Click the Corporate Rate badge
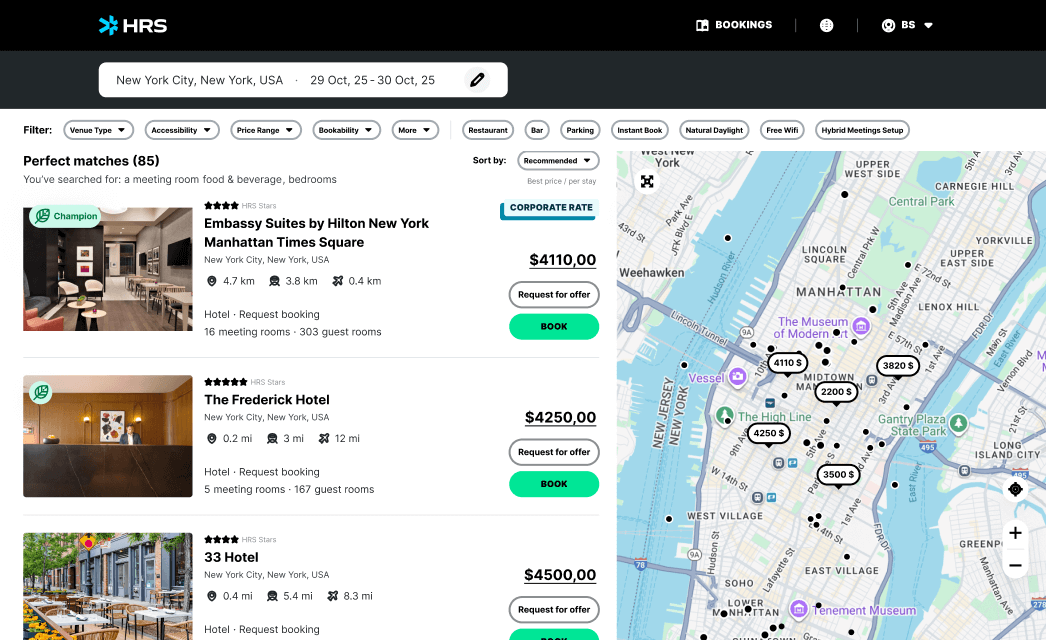 click(550, 209)
